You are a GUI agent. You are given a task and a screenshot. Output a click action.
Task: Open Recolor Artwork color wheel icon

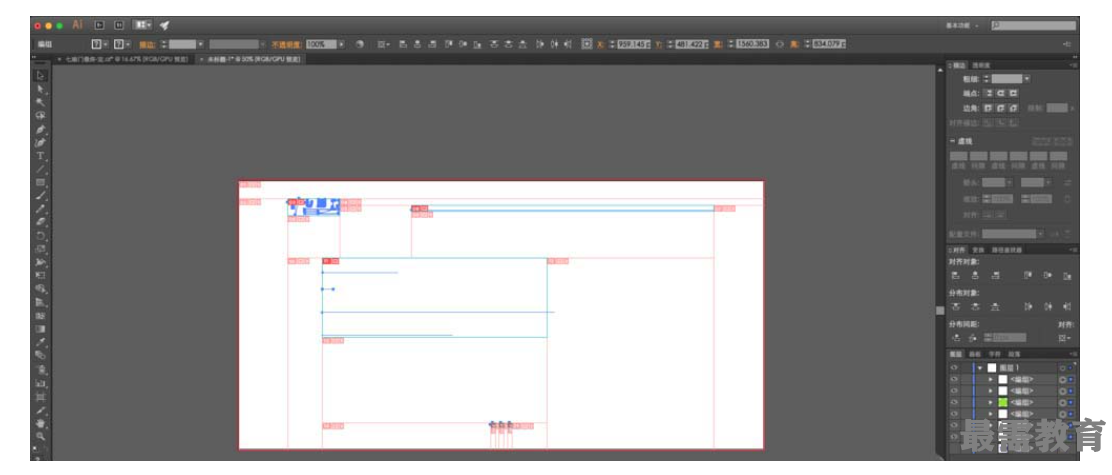tap(360, 44)
